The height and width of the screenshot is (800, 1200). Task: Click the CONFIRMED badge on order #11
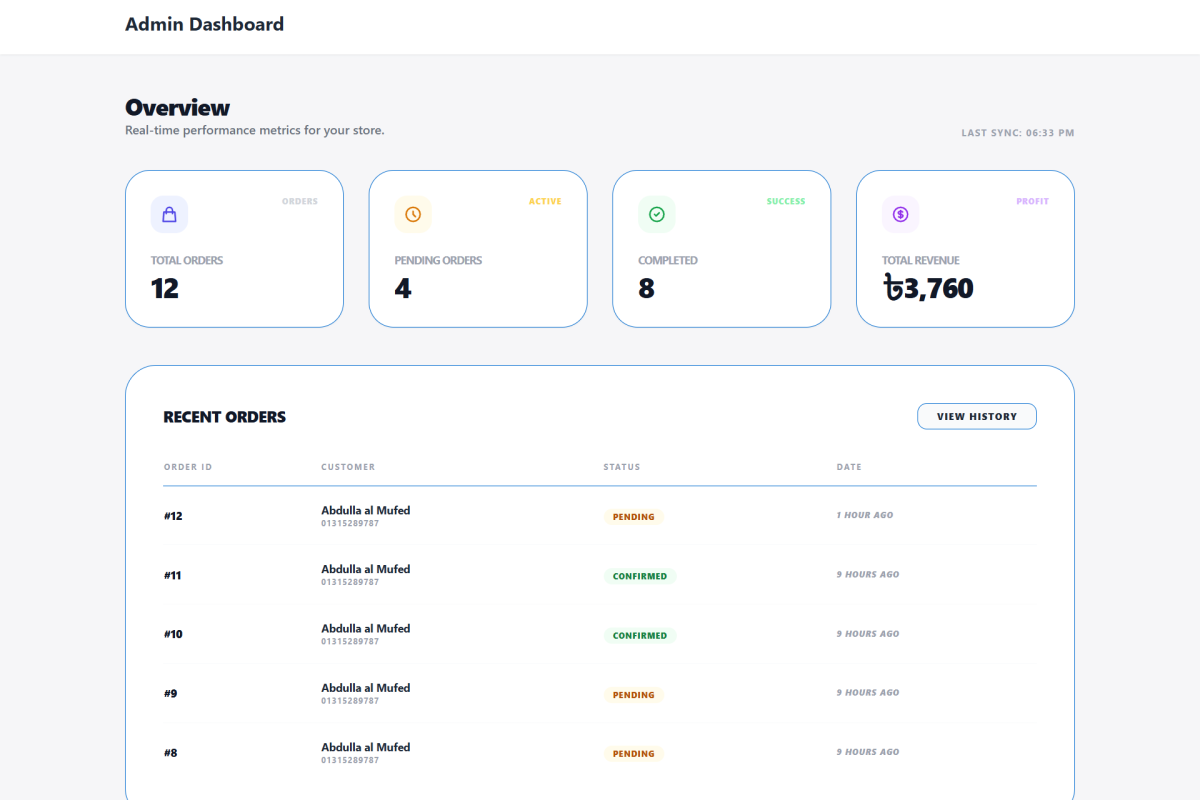(640, 575)
